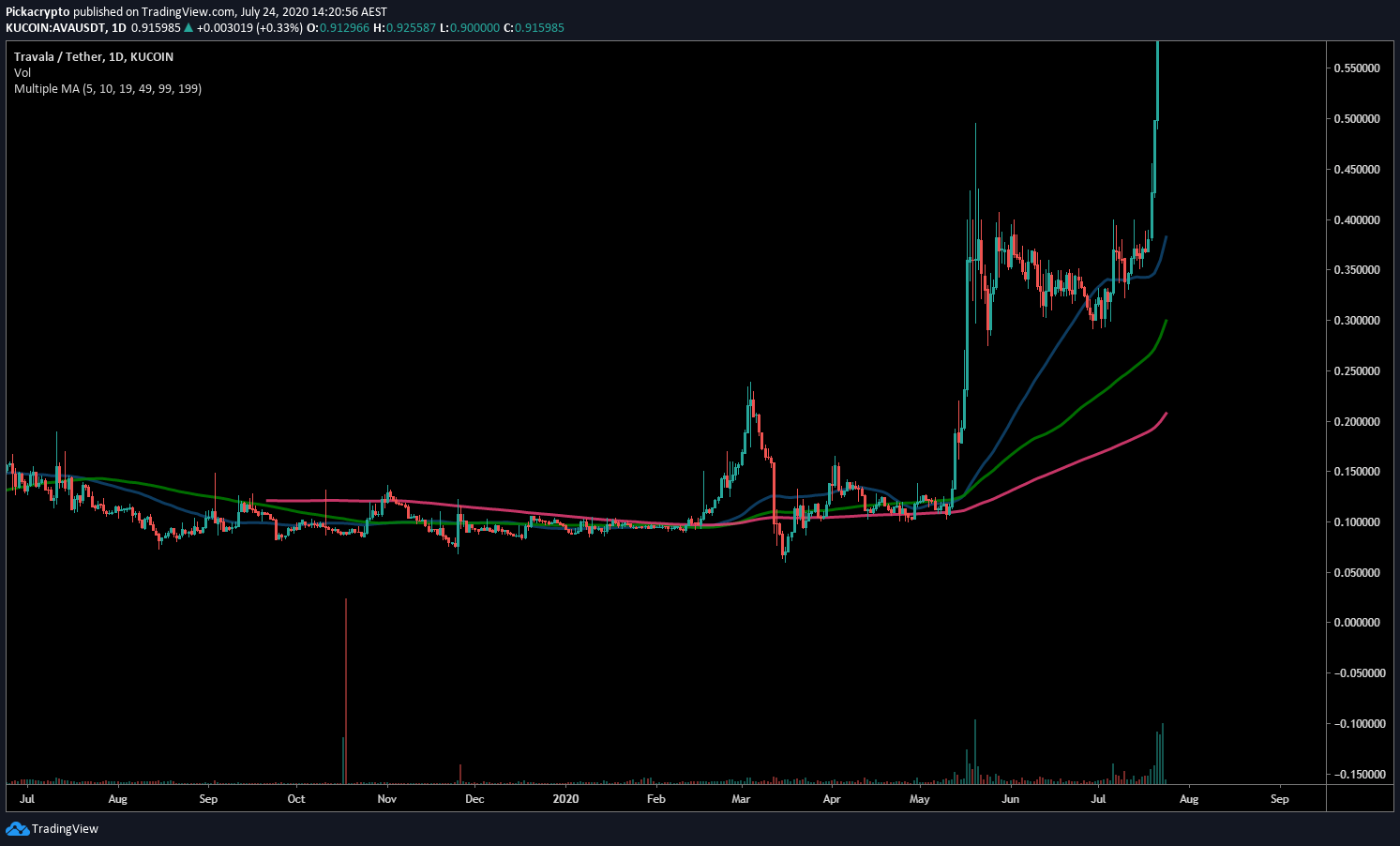Click the TradingView cloud logo icon
Image resolution: width=1400 pixels, height=846 pixels.
coord(17,828)
